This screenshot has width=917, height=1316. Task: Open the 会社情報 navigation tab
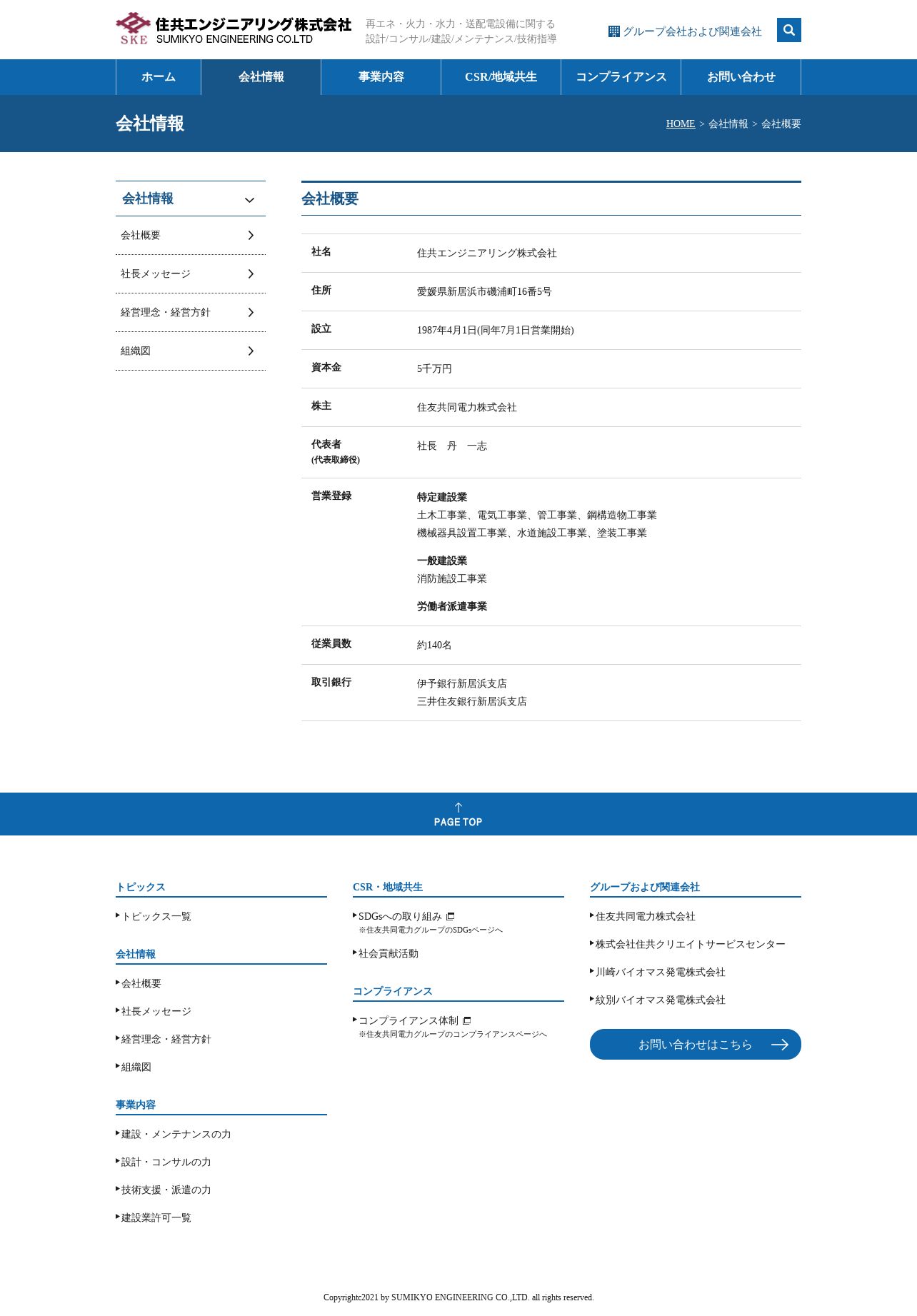(261, 77)
